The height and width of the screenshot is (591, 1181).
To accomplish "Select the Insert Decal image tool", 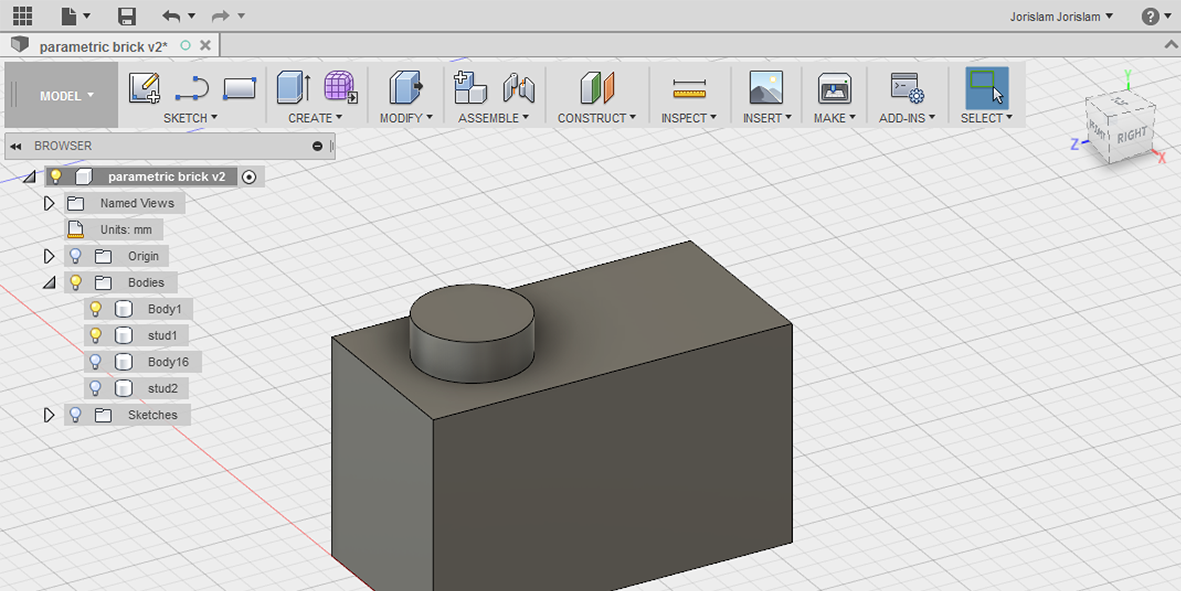I will [x=766, y=88].
